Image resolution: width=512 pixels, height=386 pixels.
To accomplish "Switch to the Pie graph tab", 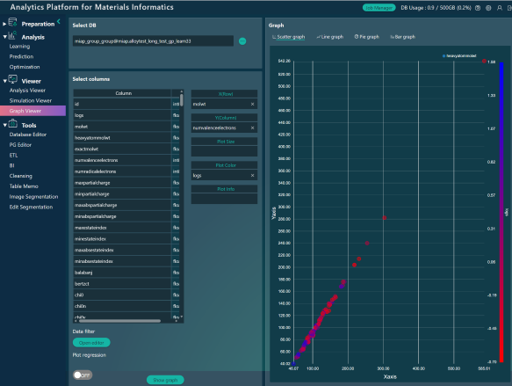I will (x=366, y=37).
